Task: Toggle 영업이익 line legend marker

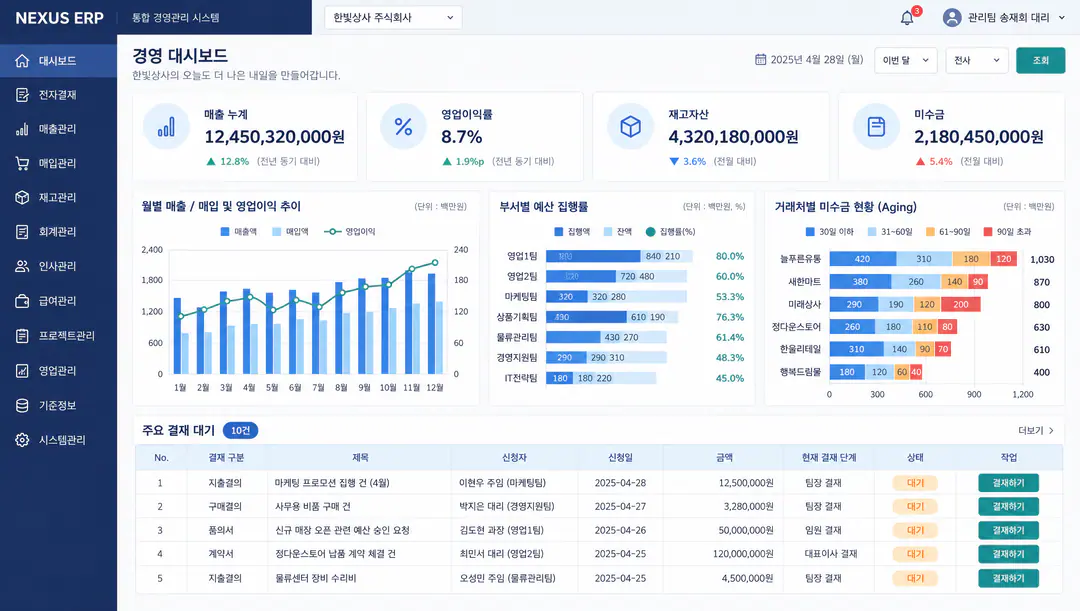Action: point(333,232)
